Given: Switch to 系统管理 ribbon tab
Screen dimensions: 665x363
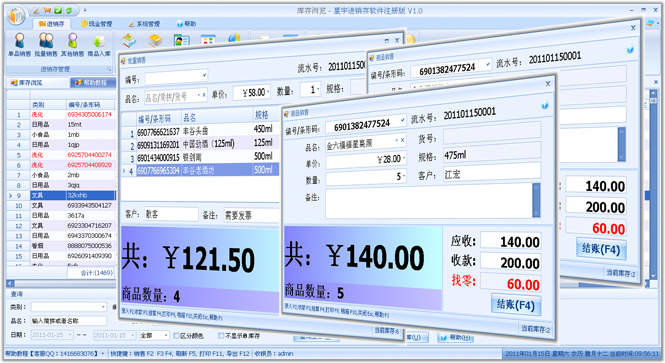Looking at the screenshot, I should (144, 24).
